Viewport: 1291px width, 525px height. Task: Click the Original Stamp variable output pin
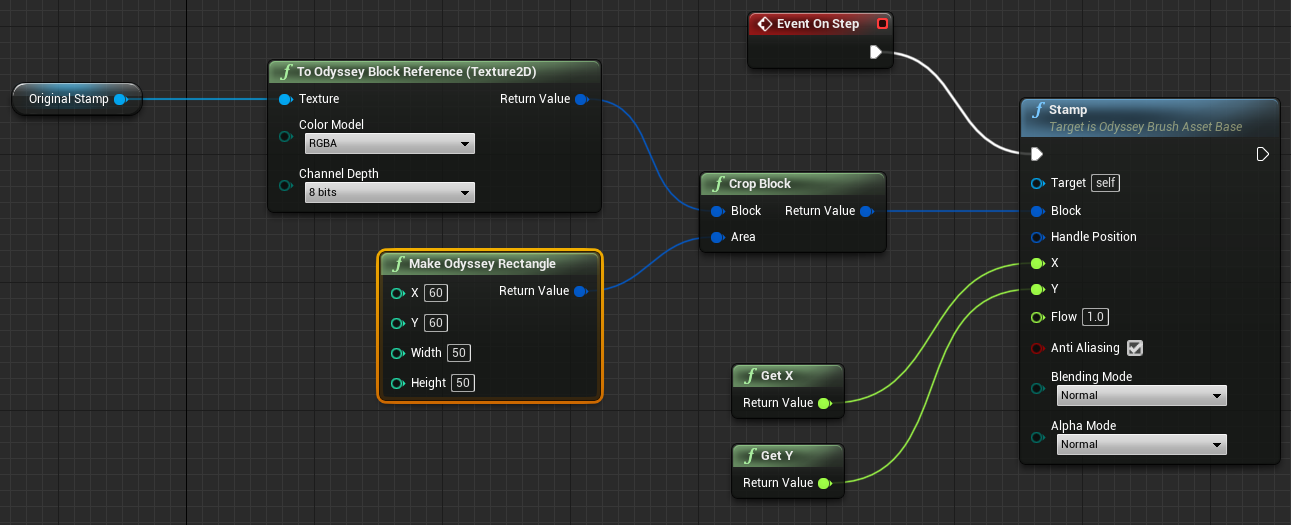[120, 99]
